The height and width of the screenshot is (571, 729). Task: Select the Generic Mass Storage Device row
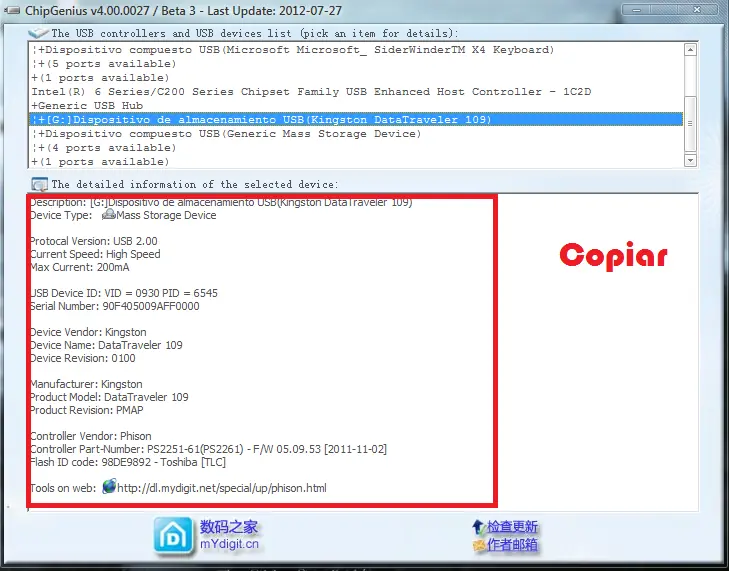[356, 134]
